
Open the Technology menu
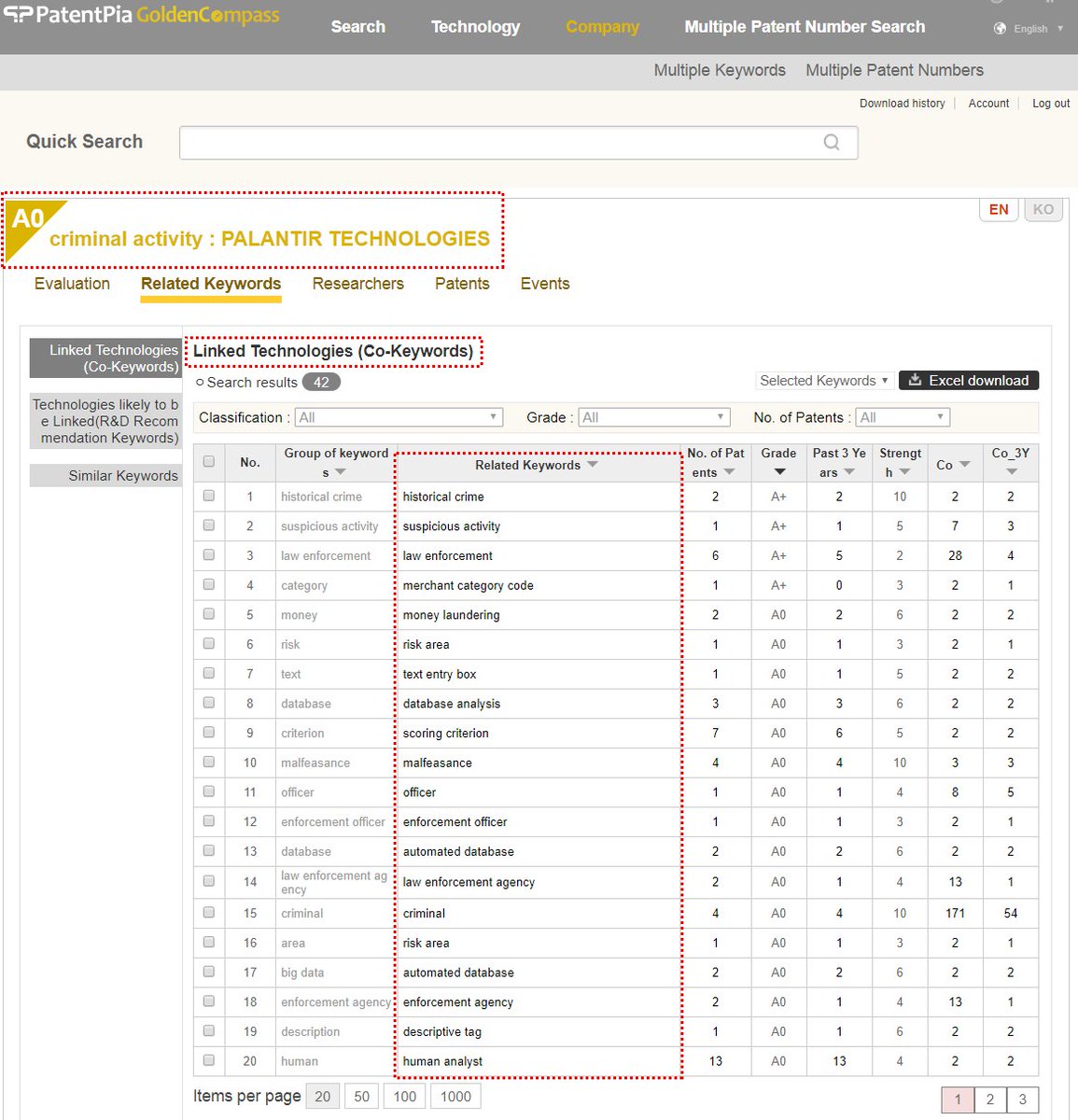coord(475,27)
